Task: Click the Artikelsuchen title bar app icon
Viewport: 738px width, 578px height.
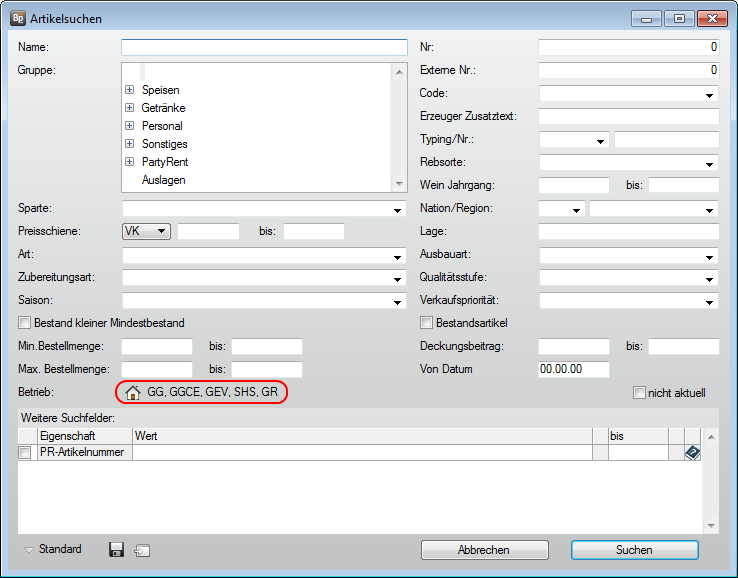Action: point(17,19)
